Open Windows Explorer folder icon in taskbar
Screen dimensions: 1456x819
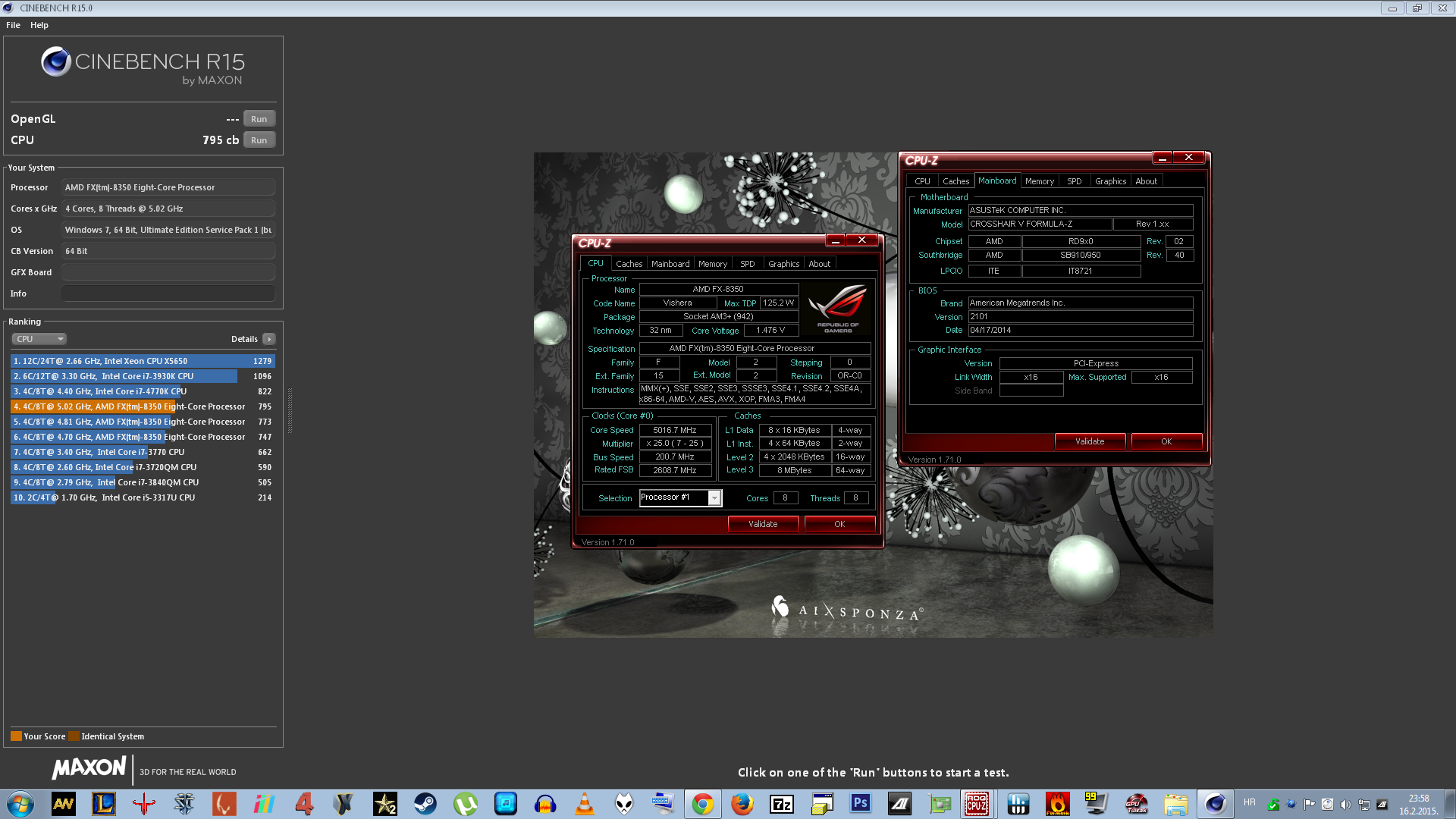click(x=1176, y=804)
